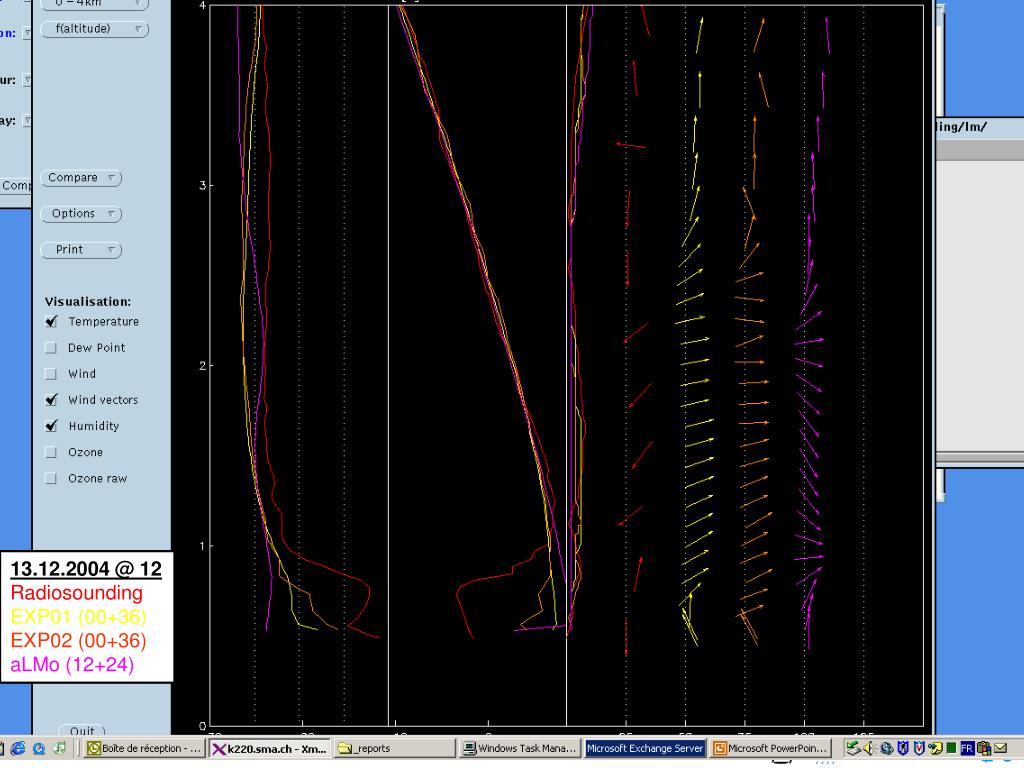The height and width of the screenshot is (768, 1024).
Task: Switch to Microsoft PowerPoint in the taskbar
Action: (770, 748)
